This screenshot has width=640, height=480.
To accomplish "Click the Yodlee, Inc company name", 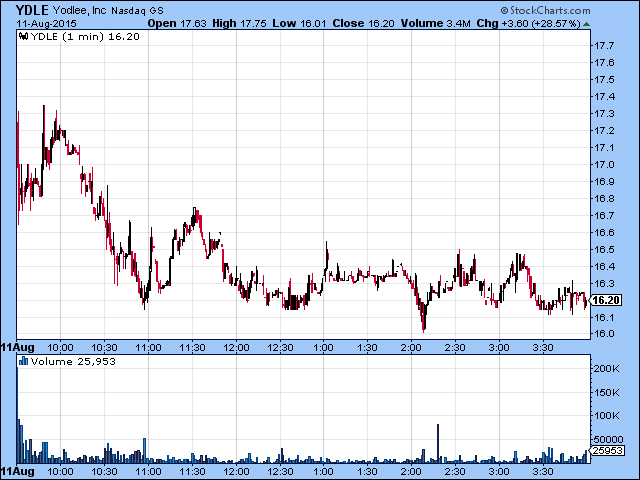I will 79,10.
